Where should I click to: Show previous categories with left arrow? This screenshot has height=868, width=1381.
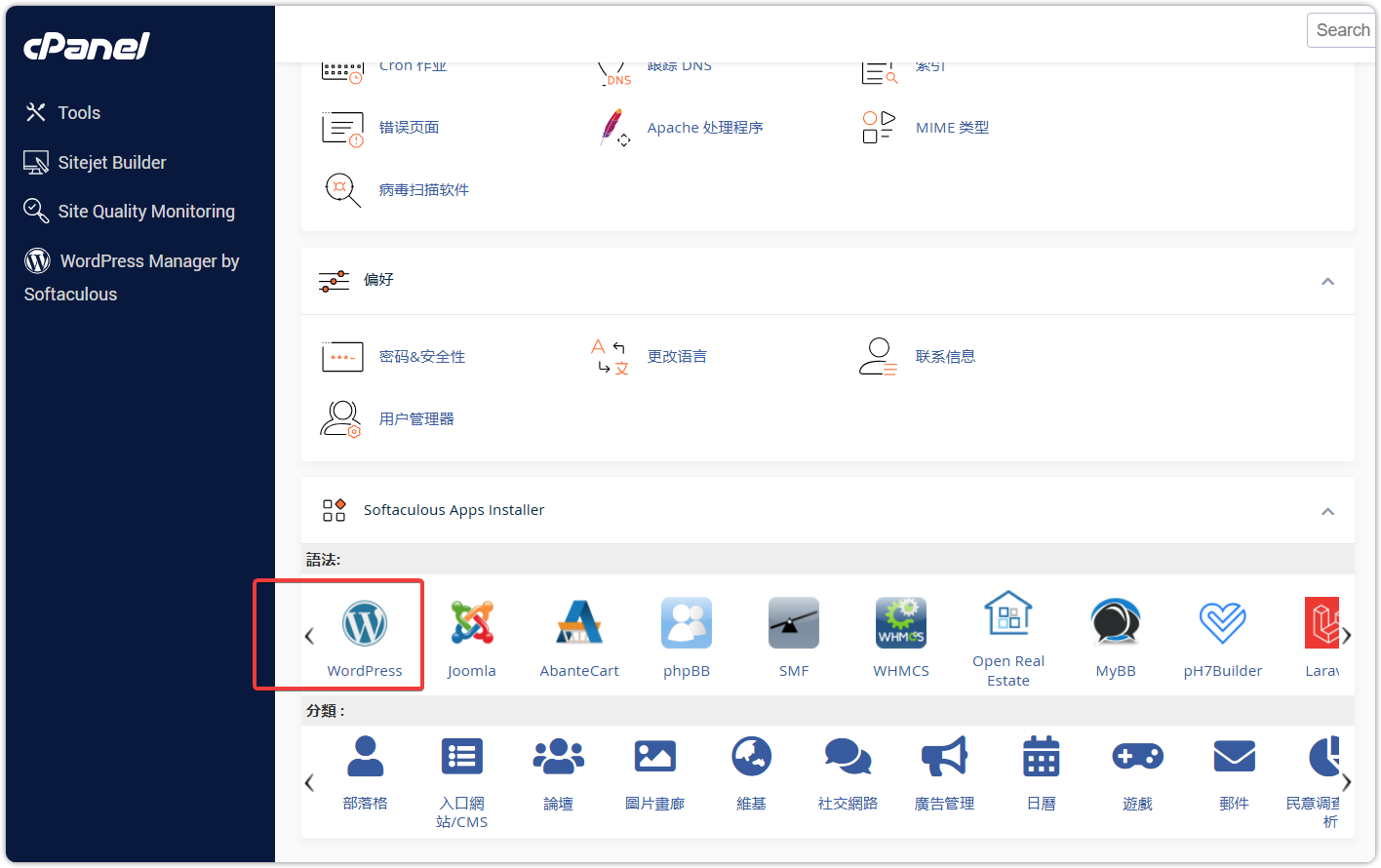tap(309, 782)
